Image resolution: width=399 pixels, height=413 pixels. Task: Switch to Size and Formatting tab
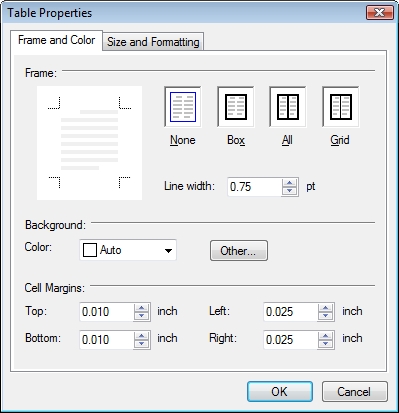coord(153,42)
